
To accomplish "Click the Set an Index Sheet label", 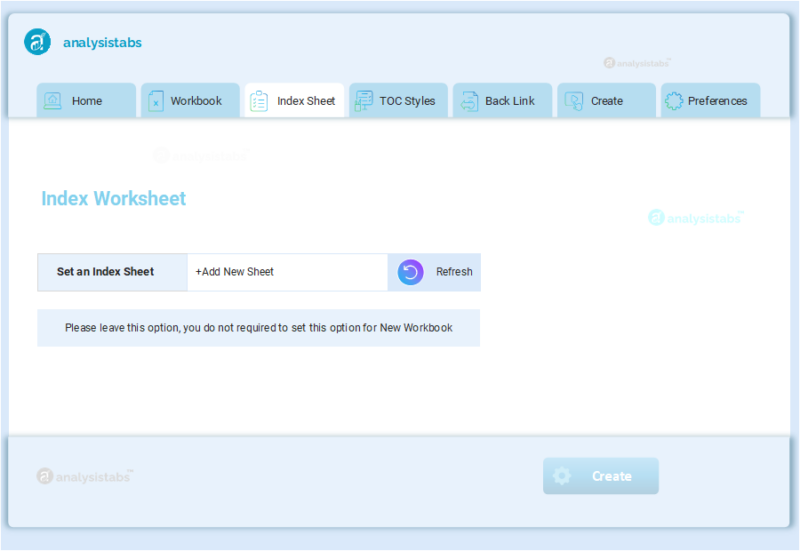I will 105,272.
